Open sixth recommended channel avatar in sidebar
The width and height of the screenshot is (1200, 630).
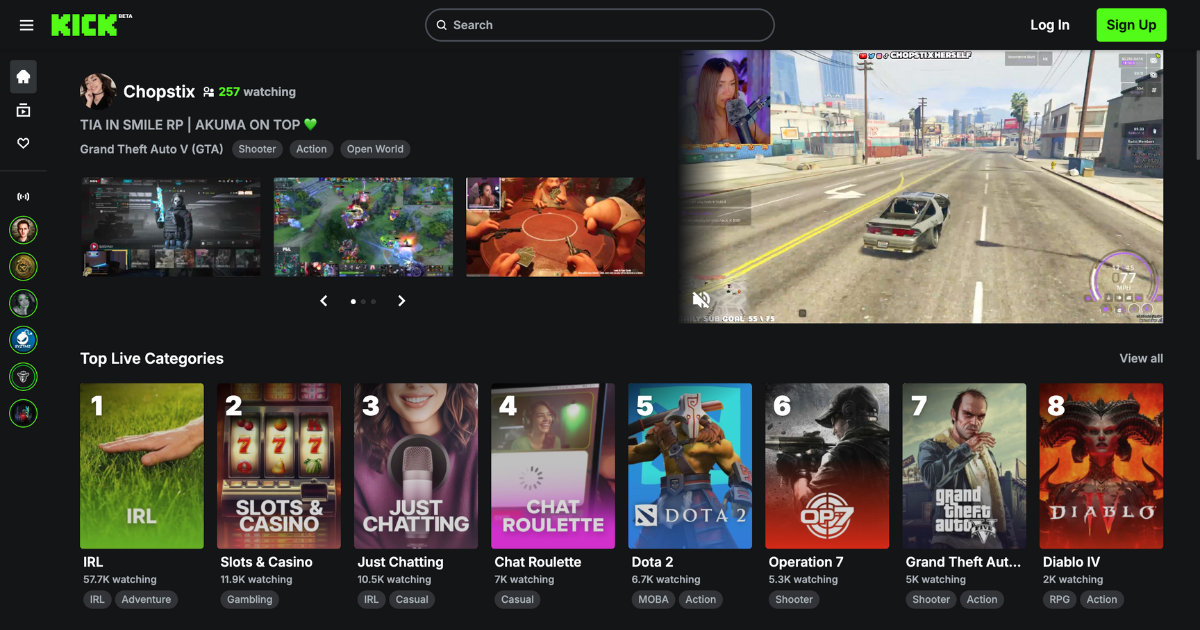[23, 412]
